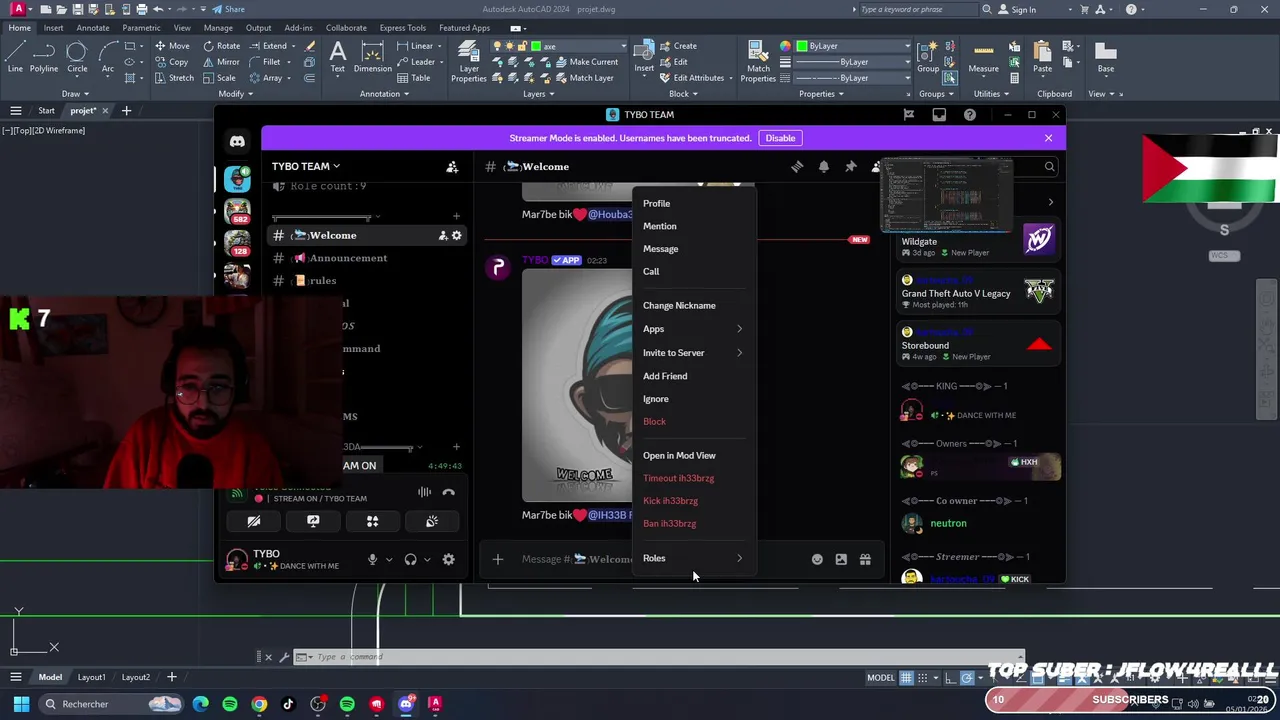
Task: Select the Circle tool in AutoCAD
Action: pyautogui.click(x=77, y=58)
